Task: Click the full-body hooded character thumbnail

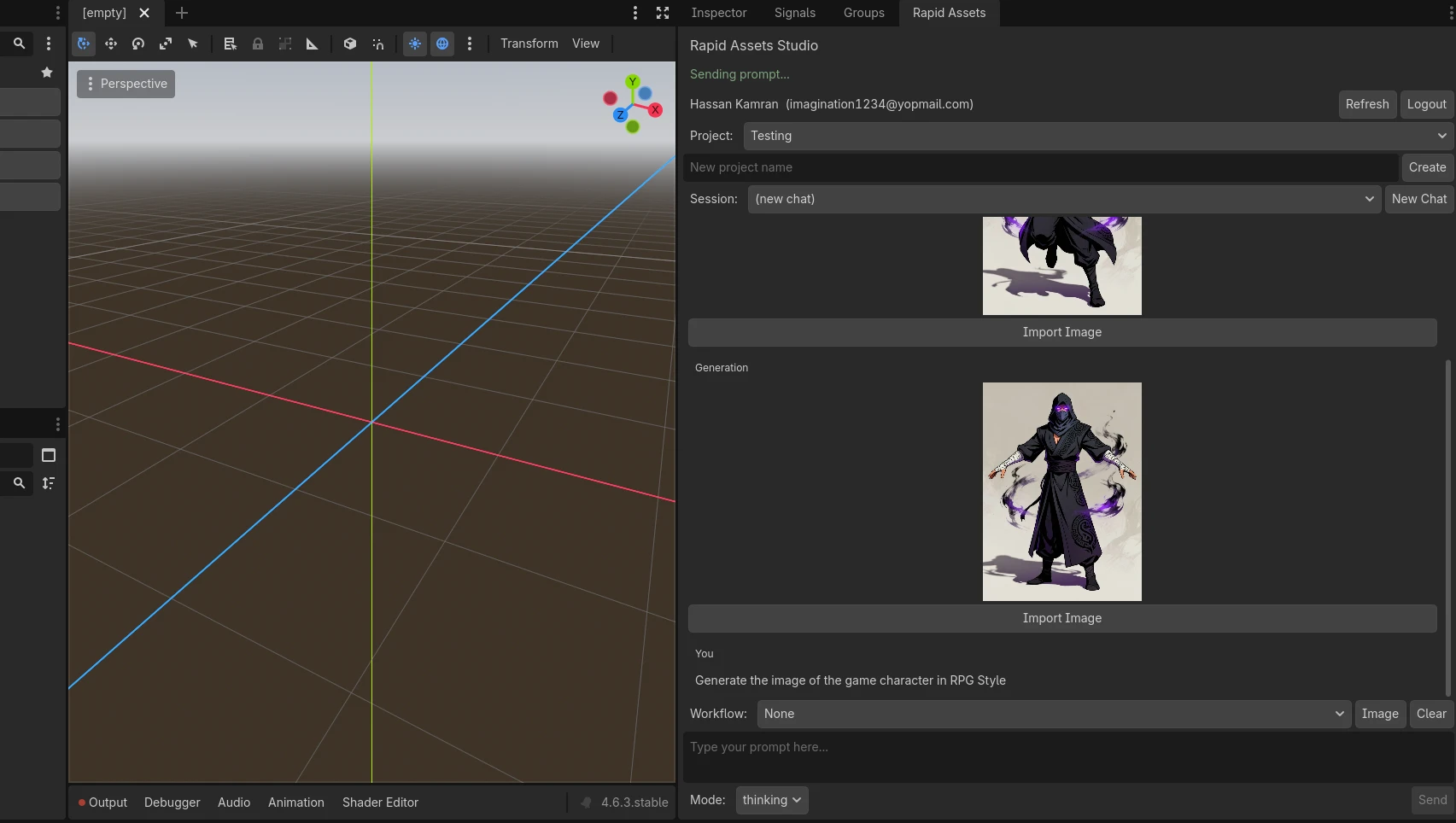Action: click(x=1062, y=492)
